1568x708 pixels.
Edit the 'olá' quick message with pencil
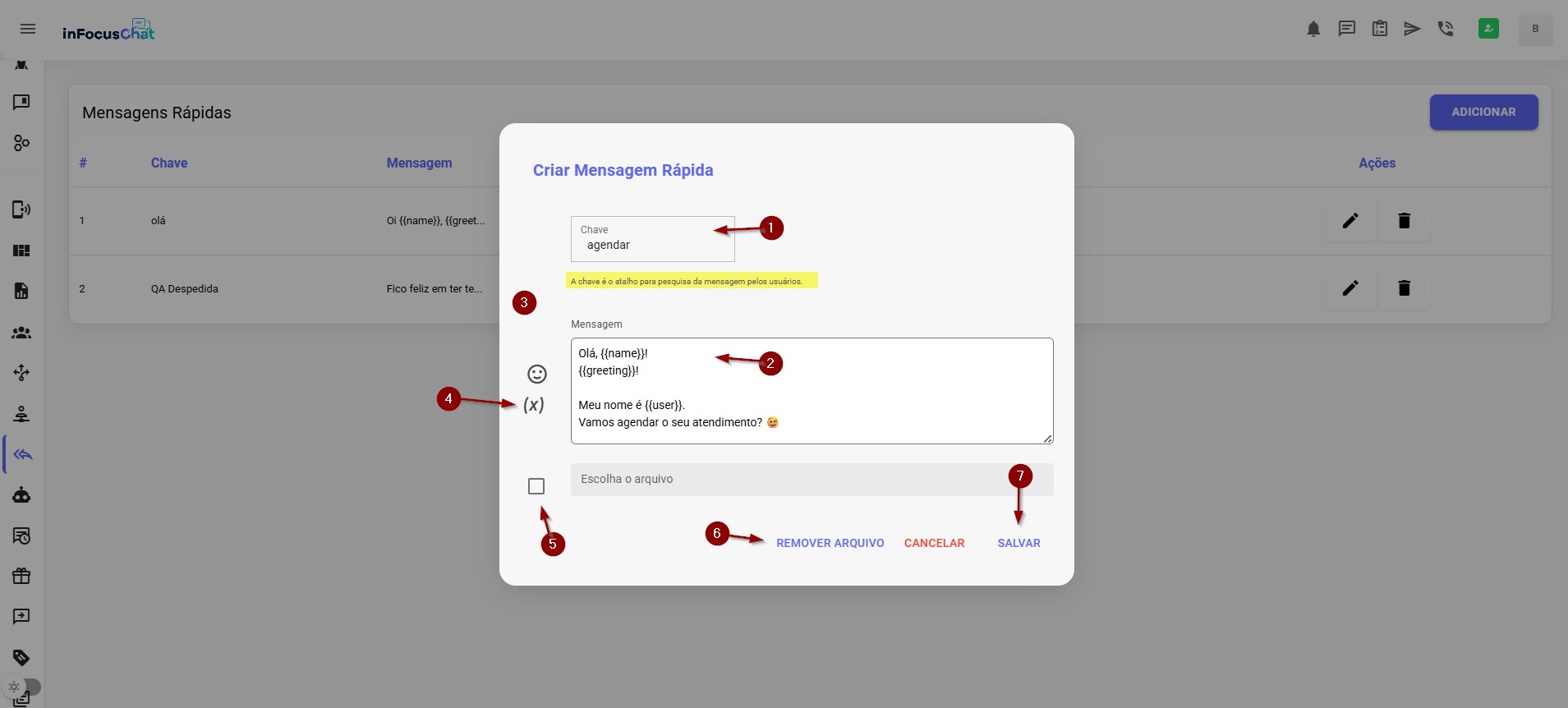point(1350,221)
